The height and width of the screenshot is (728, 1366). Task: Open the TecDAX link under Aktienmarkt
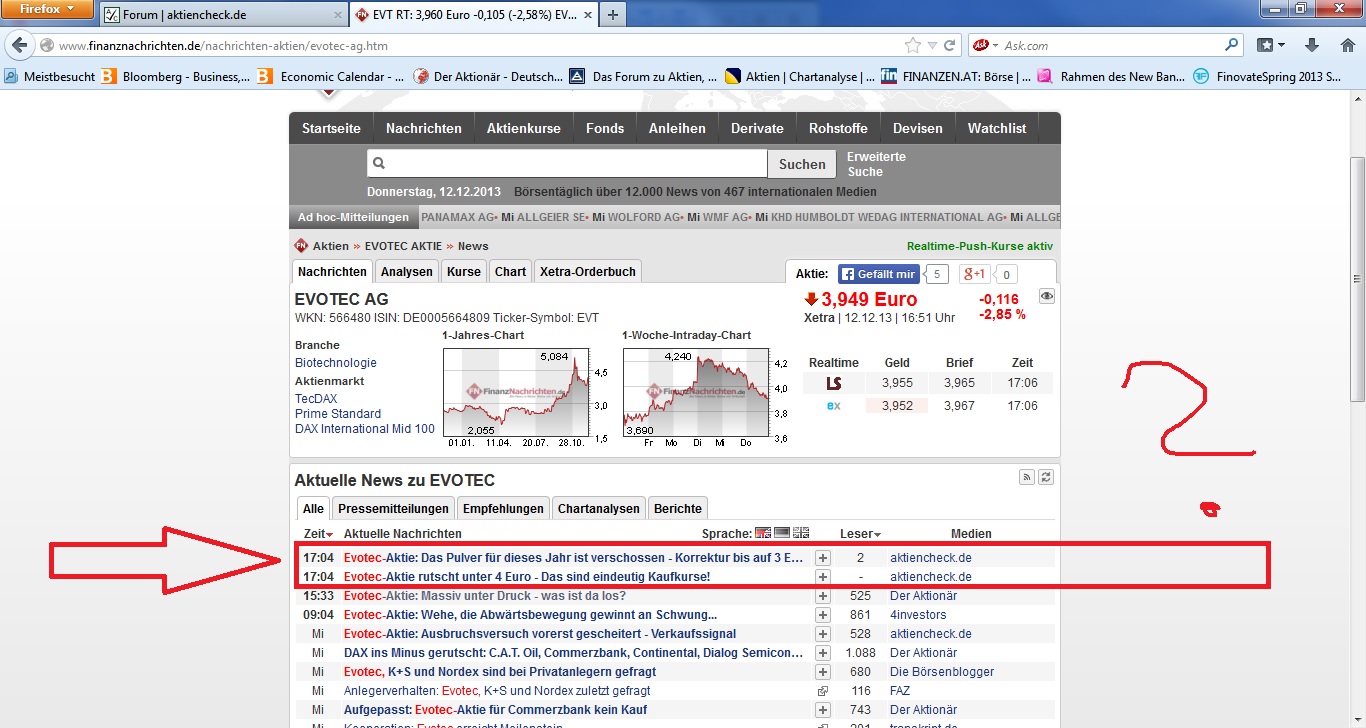(x=316, y=399)
